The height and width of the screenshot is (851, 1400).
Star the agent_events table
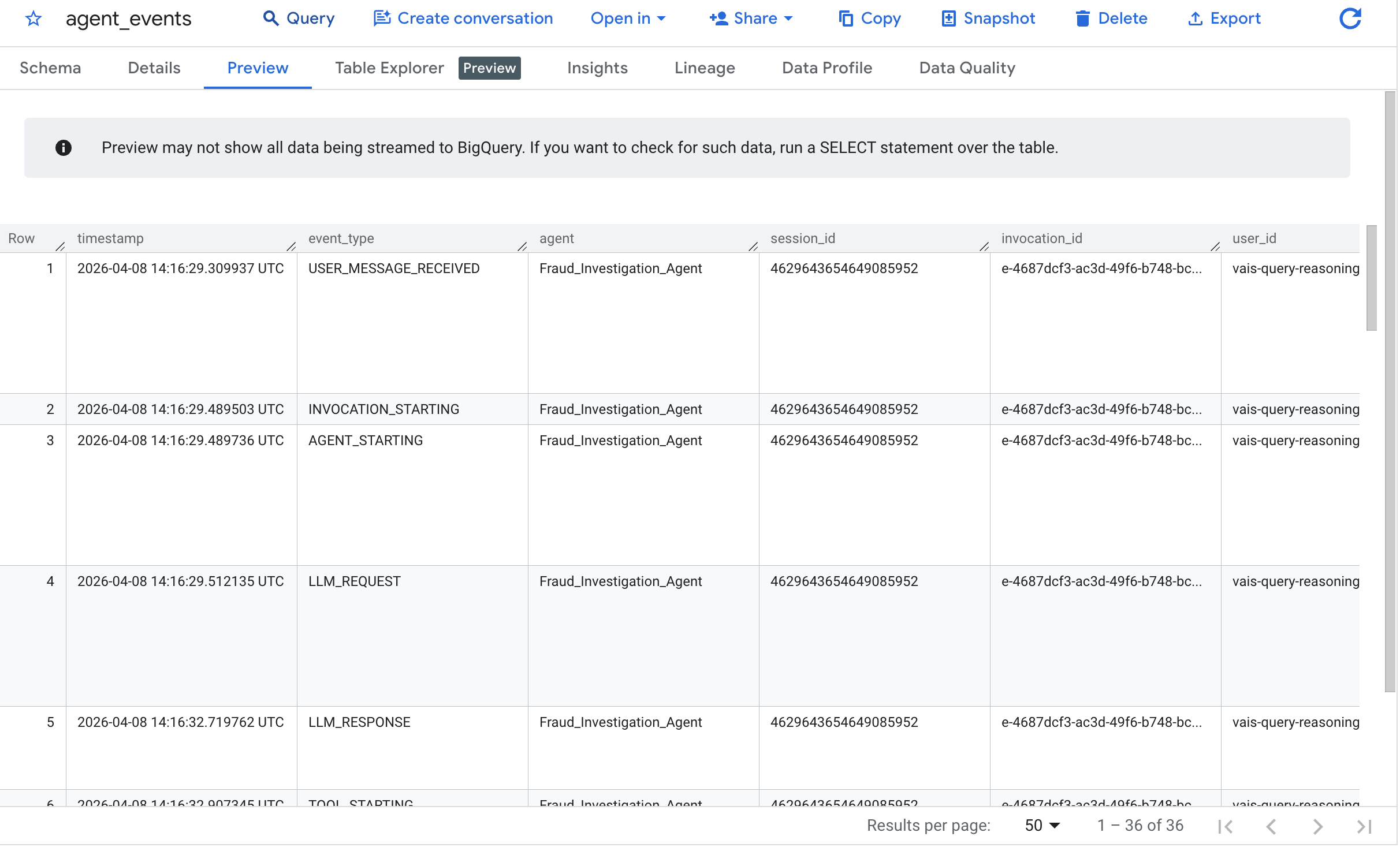point(33,18)
